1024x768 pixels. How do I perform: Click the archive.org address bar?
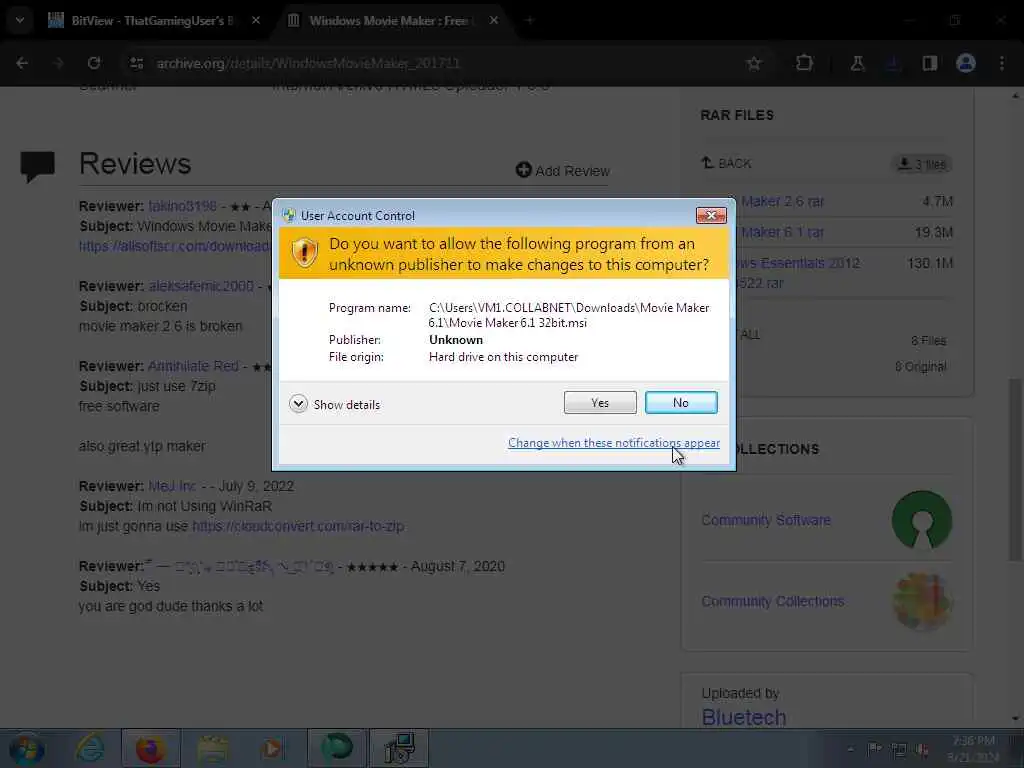444,63
